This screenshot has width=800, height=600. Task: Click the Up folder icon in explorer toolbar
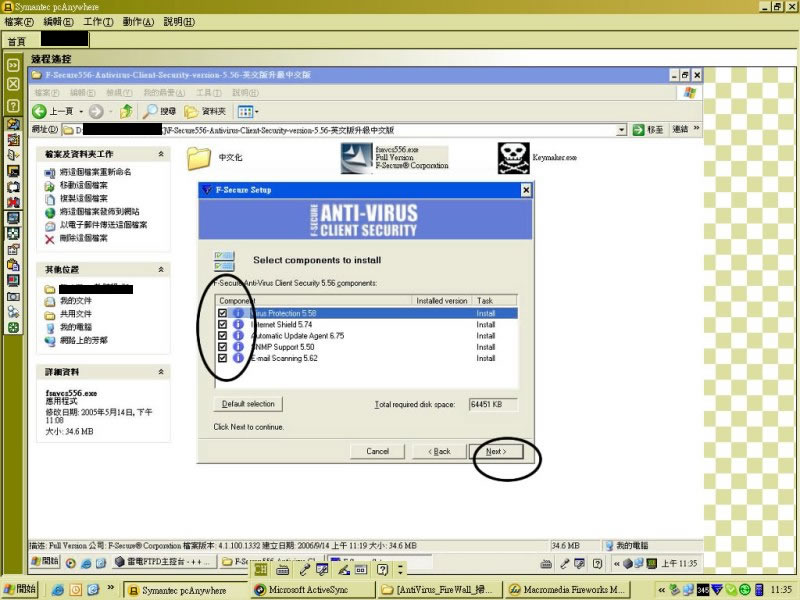[x=126, y=111]
